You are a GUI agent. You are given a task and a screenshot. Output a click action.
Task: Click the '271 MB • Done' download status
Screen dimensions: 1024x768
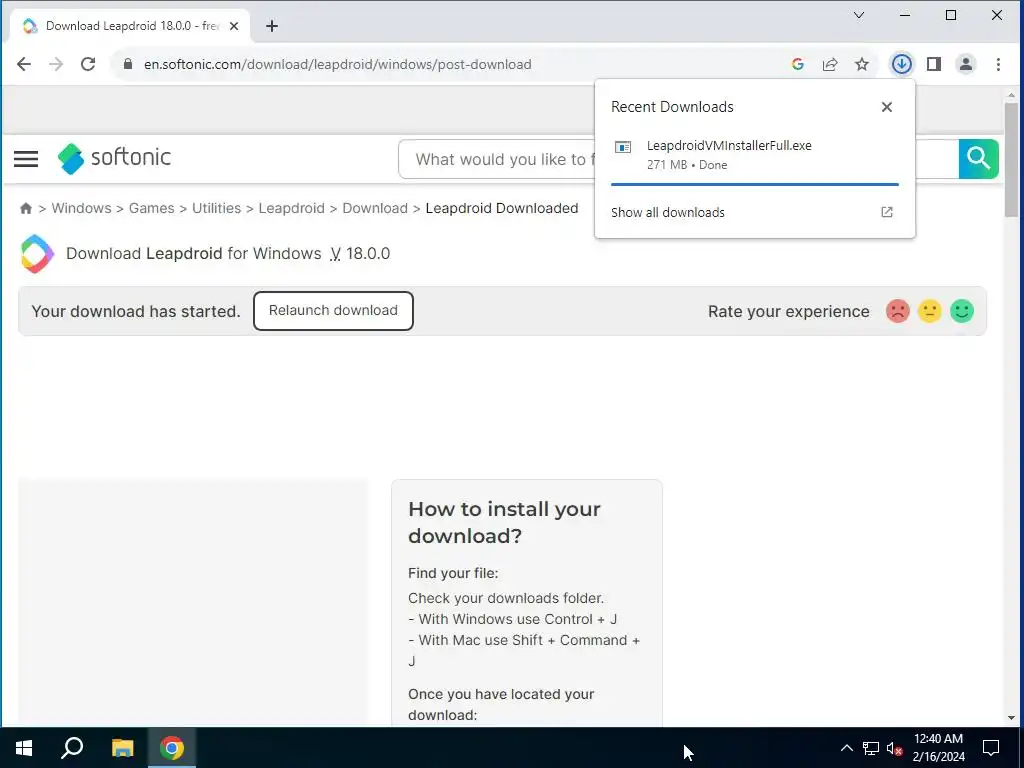[x=687, y=165]
